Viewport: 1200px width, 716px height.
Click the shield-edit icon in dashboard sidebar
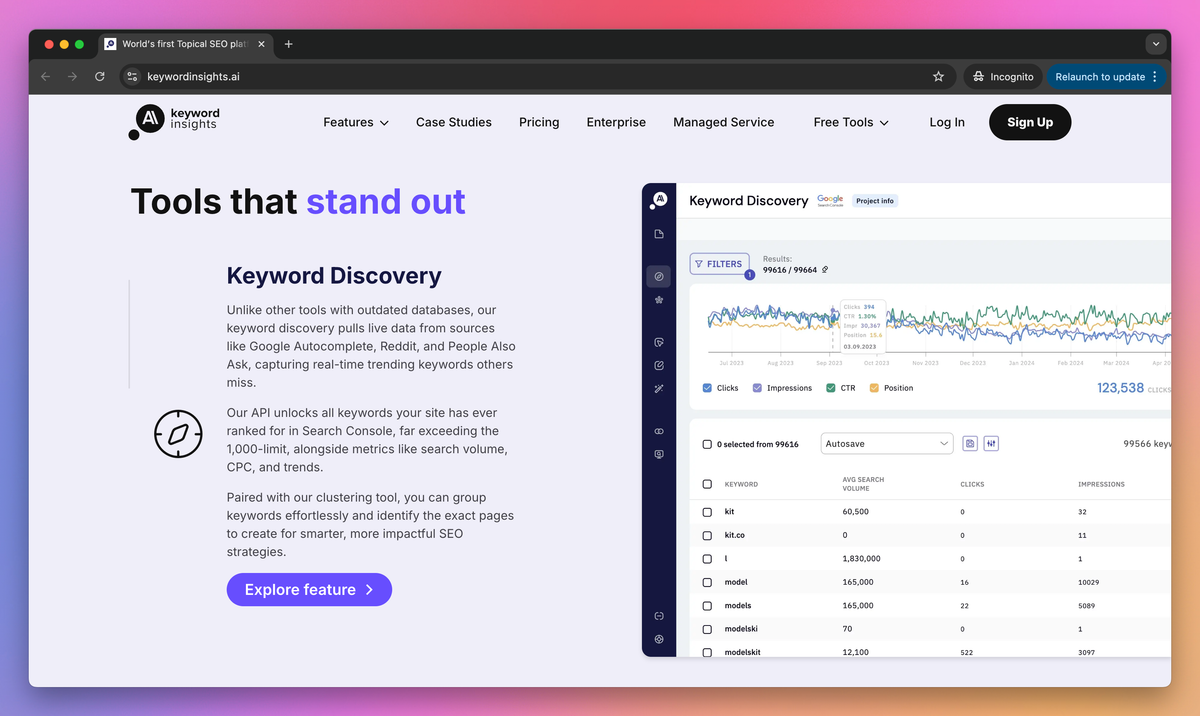click(659, 343)
